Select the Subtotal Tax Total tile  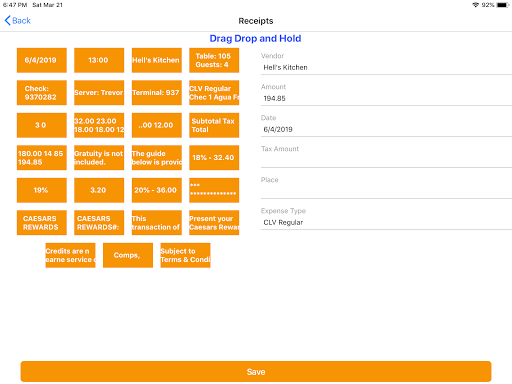point(214,125)
